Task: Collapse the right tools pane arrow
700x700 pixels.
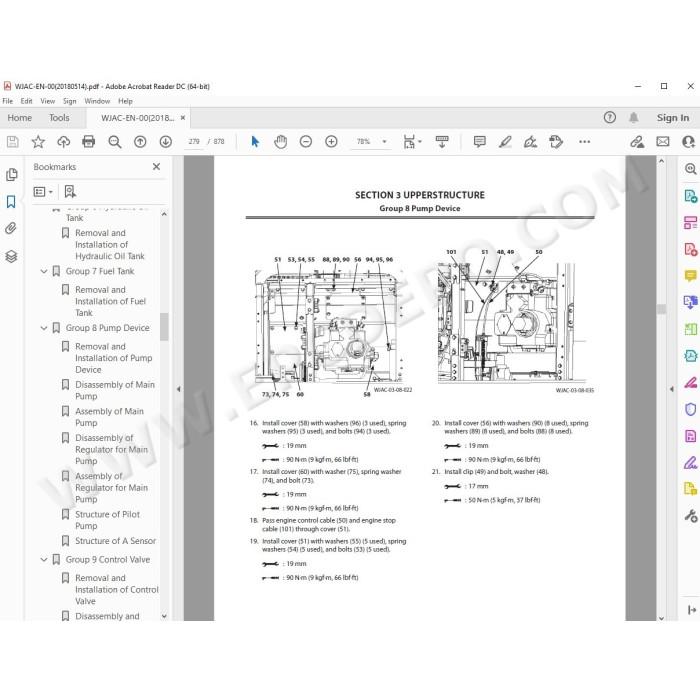Action: [x=671, y=389]
